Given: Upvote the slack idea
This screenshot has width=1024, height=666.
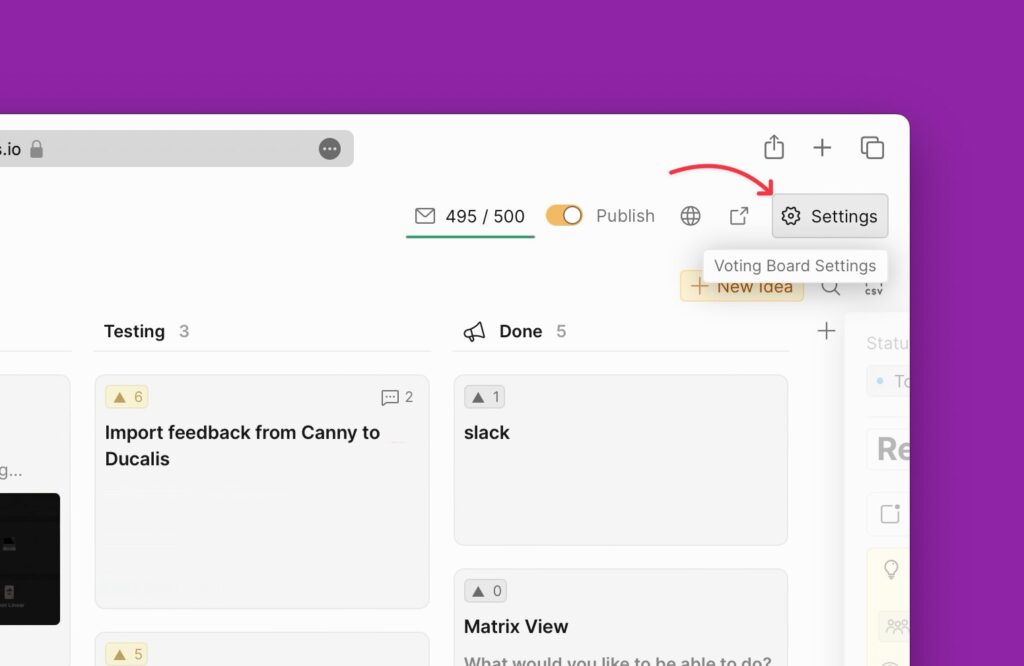Looking at the screenshot, I should point(485,397).
